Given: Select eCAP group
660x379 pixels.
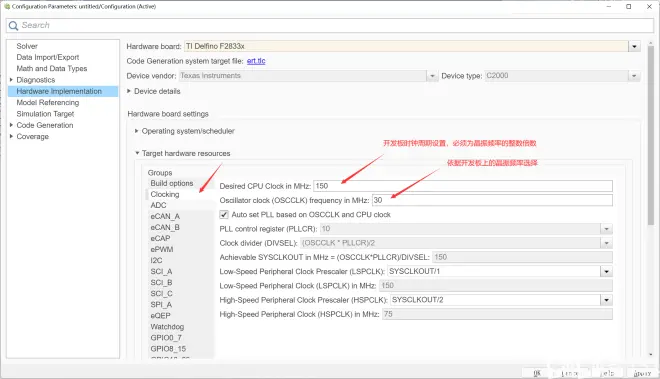Looking at the screenshot, I should 160,238.
